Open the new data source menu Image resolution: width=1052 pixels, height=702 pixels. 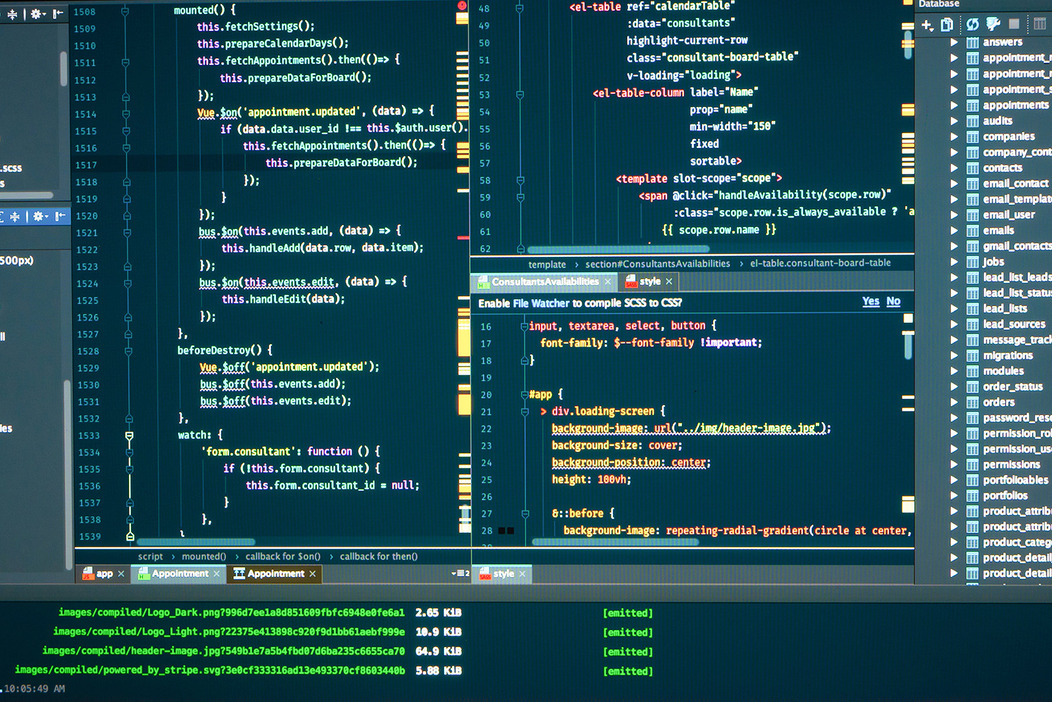926,25
